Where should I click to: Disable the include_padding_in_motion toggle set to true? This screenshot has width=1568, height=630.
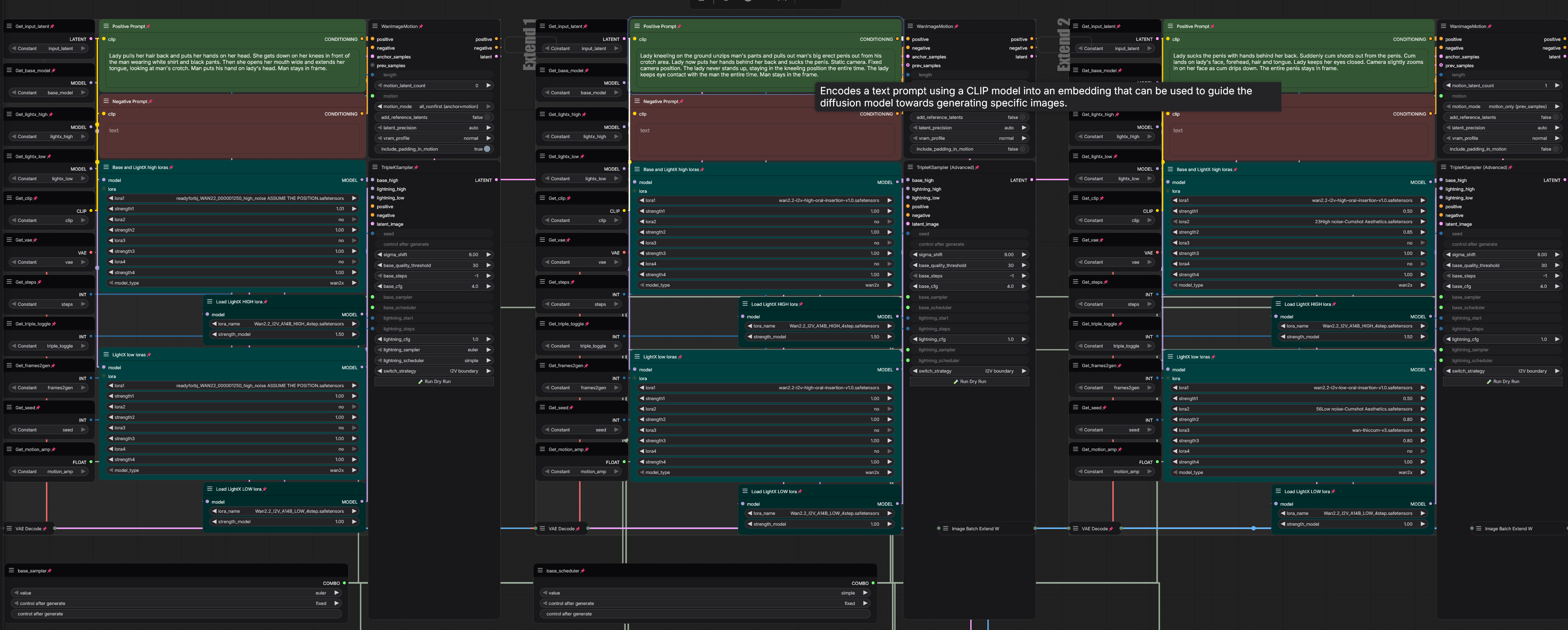[487, 149]
